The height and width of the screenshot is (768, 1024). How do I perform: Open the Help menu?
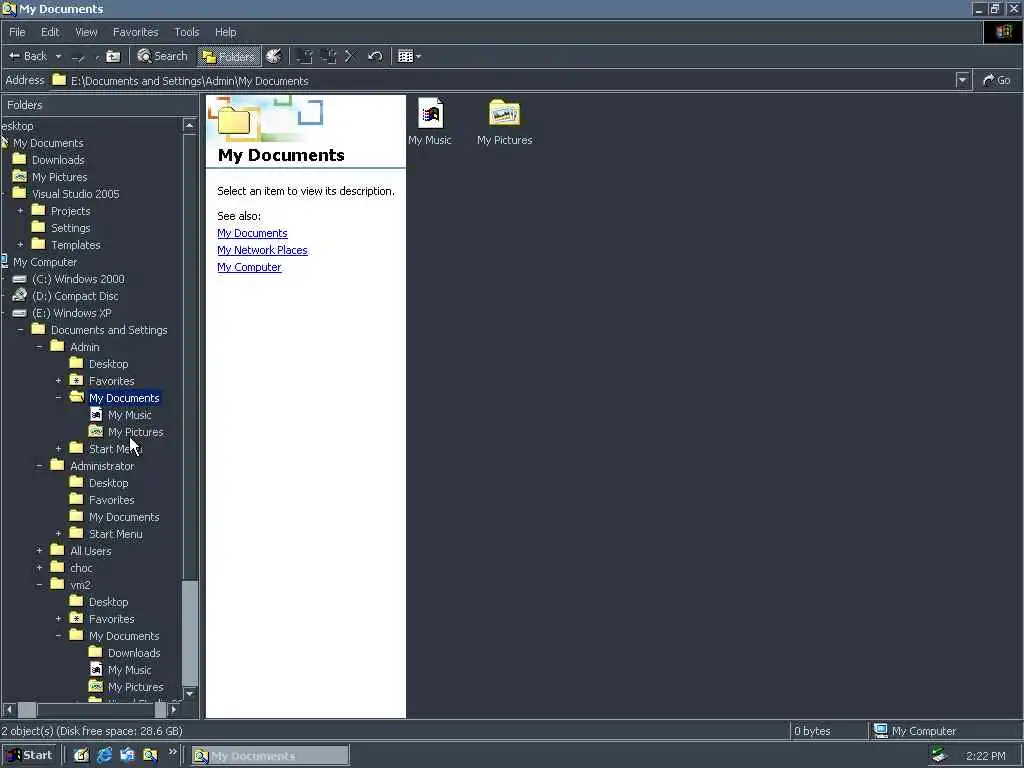pyautogui.click(x=225, y=32)
